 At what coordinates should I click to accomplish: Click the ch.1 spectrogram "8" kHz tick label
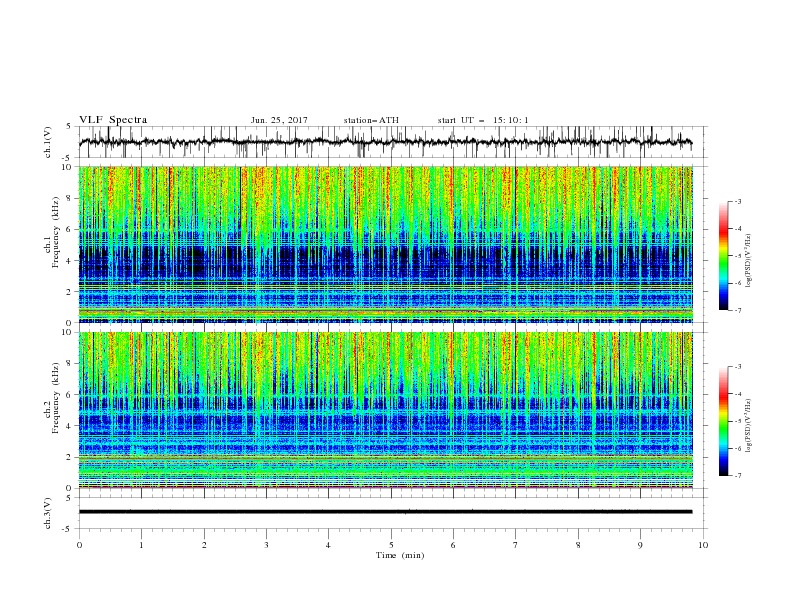click(70, 198)
